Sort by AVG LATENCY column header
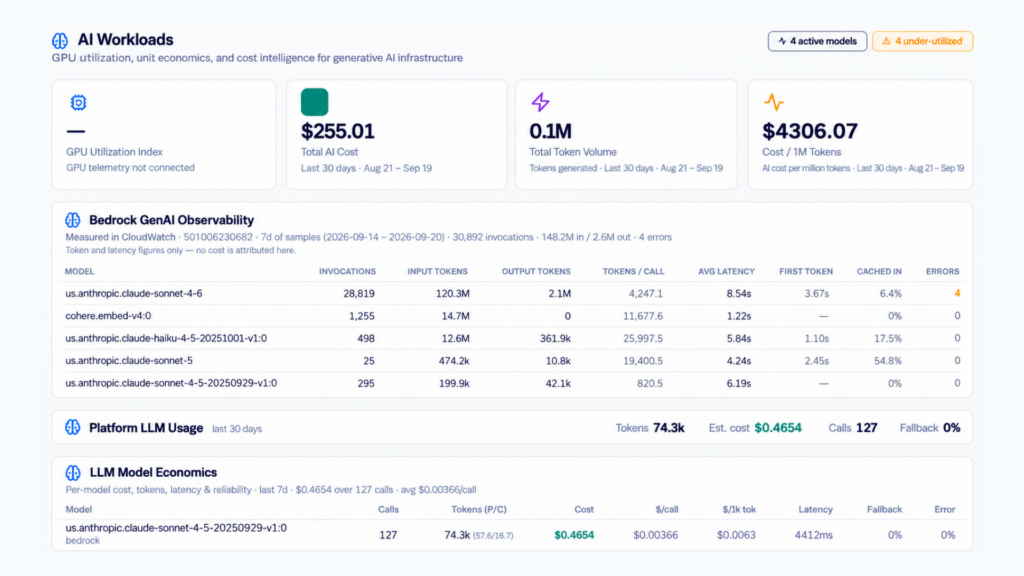Screen dimensions: 1024x576 (x=726, y=272)
